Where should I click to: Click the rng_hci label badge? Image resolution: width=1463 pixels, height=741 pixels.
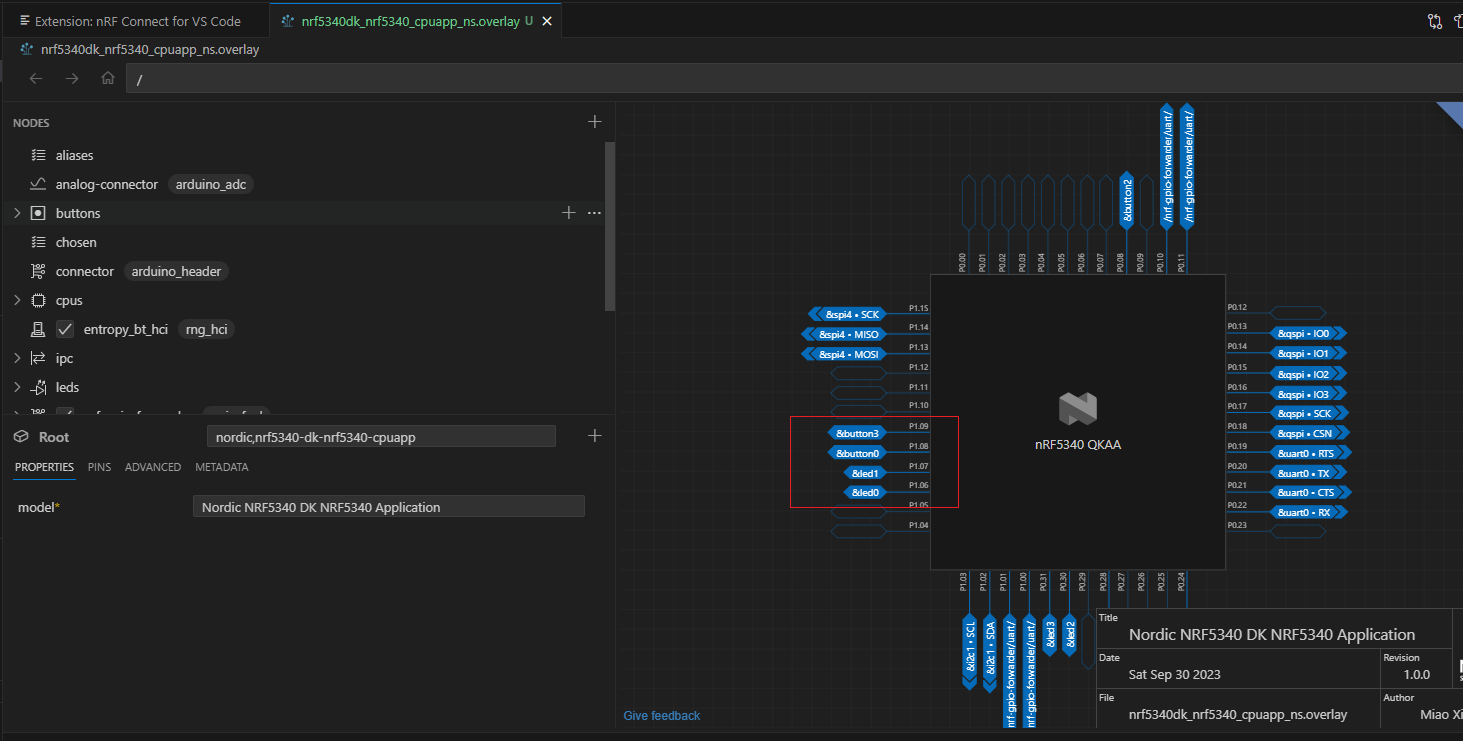click(x=206, y=330)
